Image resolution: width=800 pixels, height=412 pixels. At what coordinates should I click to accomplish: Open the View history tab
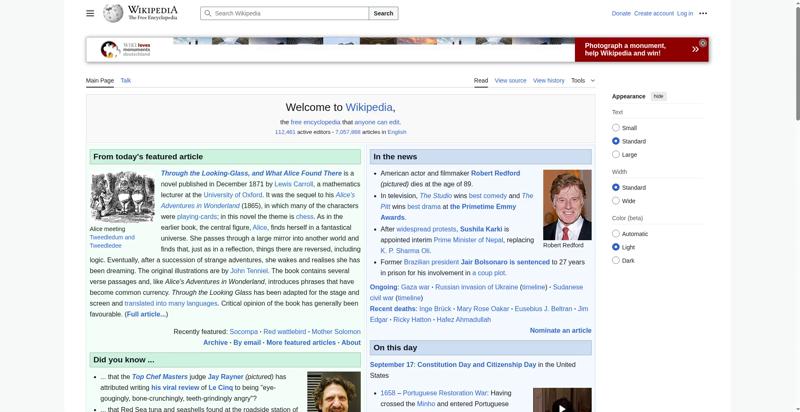click(x=548, y=81)
